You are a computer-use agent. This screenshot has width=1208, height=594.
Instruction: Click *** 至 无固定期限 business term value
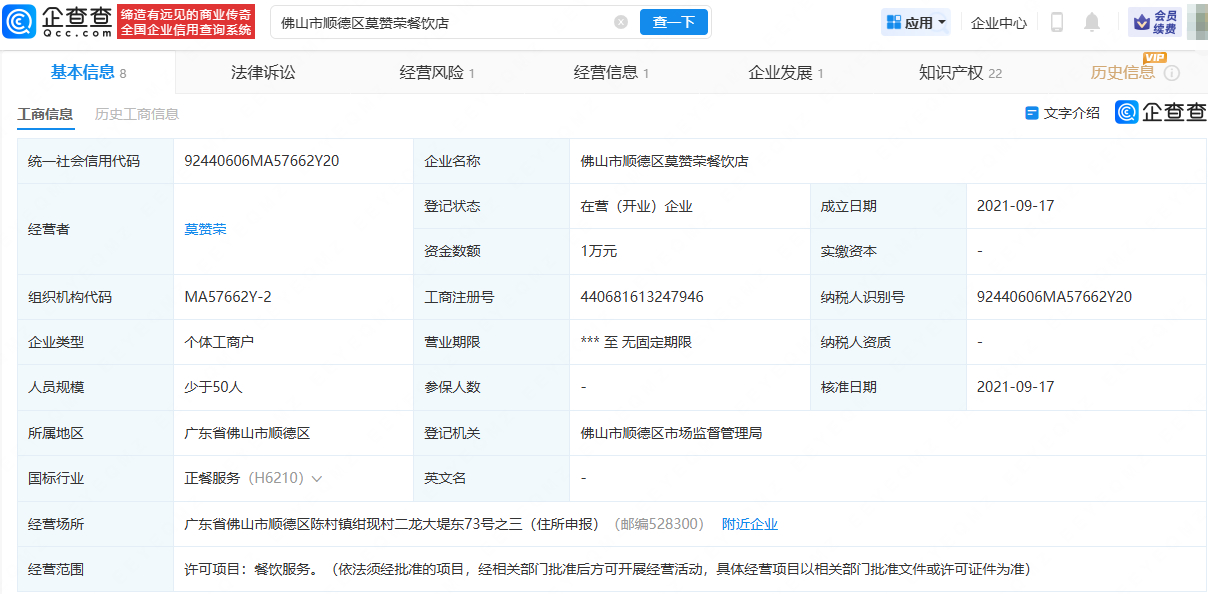(636, 342)
